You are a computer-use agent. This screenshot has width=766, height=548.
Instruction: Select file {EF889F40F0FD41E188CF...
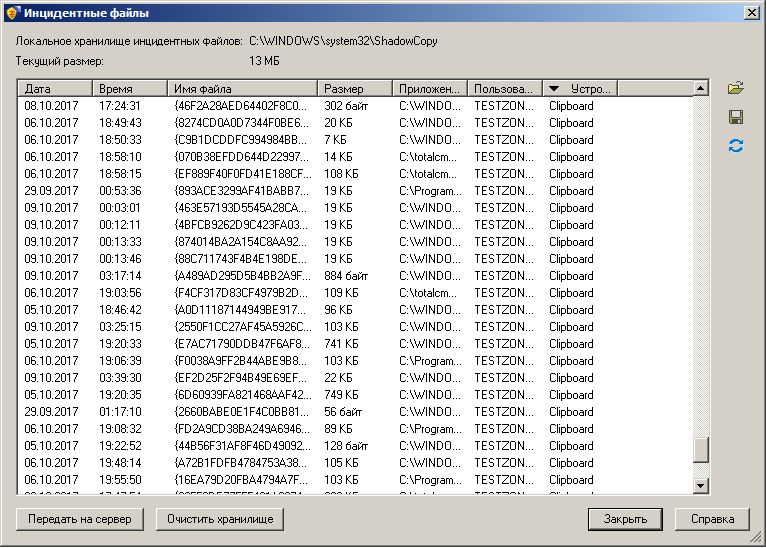[x=243, y=174]
